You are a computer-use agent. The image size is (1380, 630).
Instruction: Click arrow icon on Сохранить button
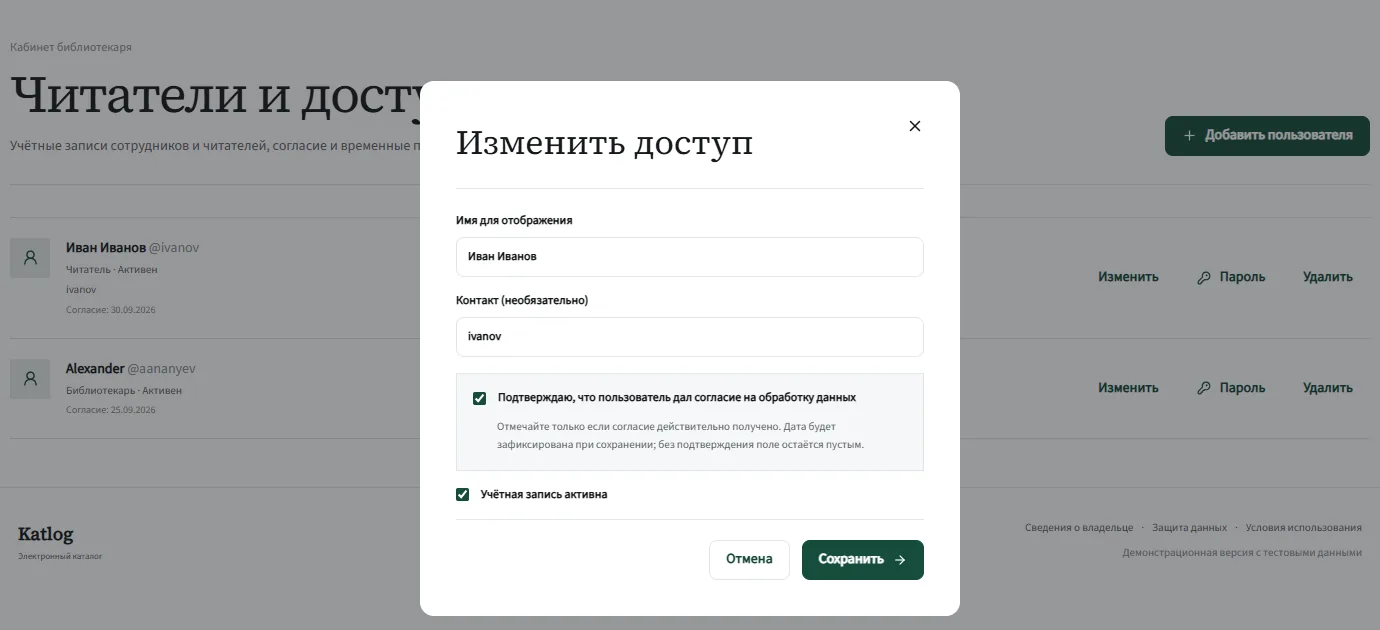(900, 560)
